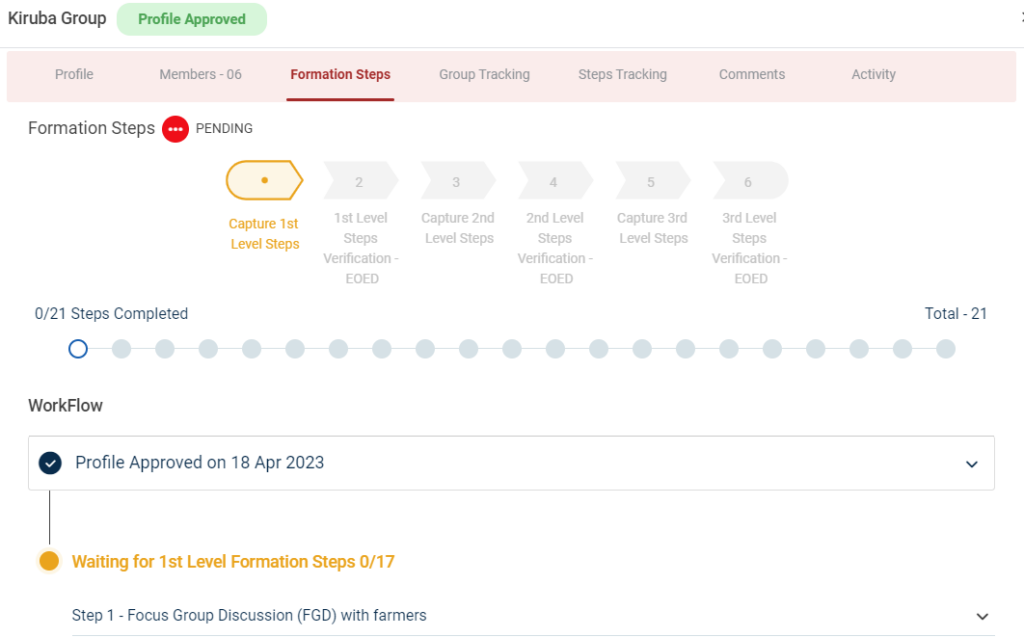Click the Capture 1st Level Steps stage icon
The image size is (1024, 637).
pos(264,181)
